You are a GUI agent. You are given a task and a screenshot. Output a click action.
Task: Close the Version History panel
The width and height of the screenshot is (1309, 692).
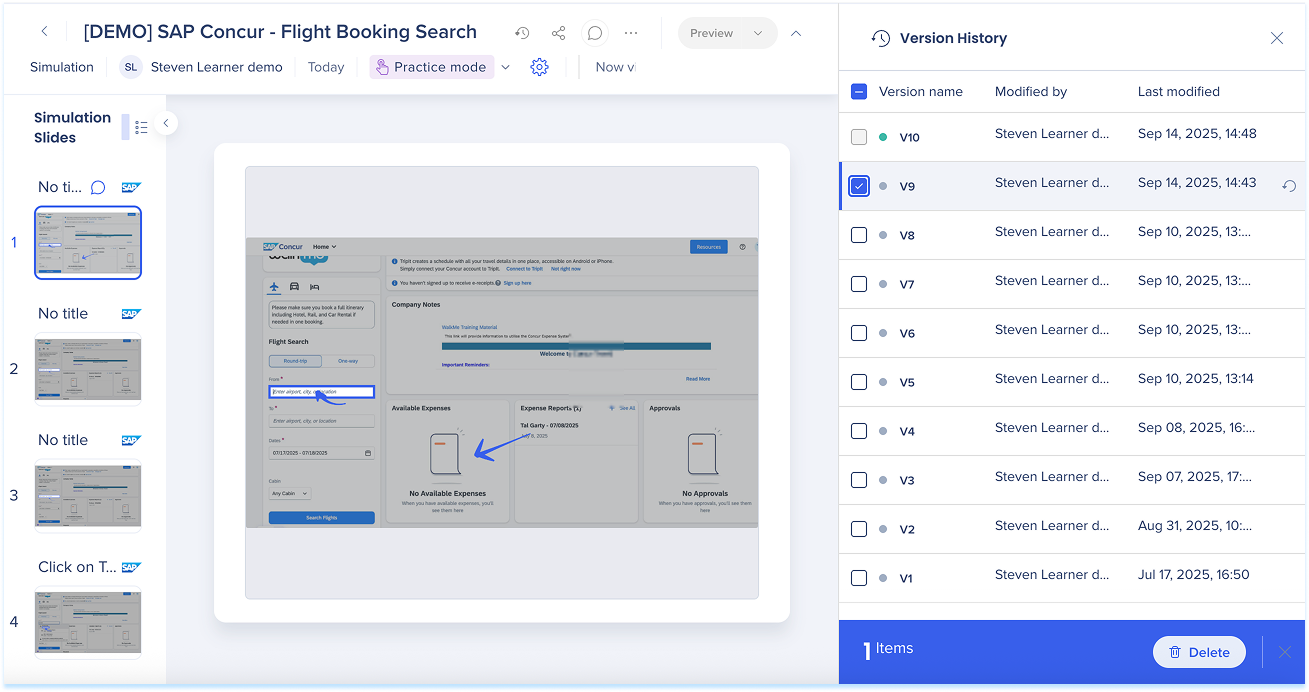1277,38
